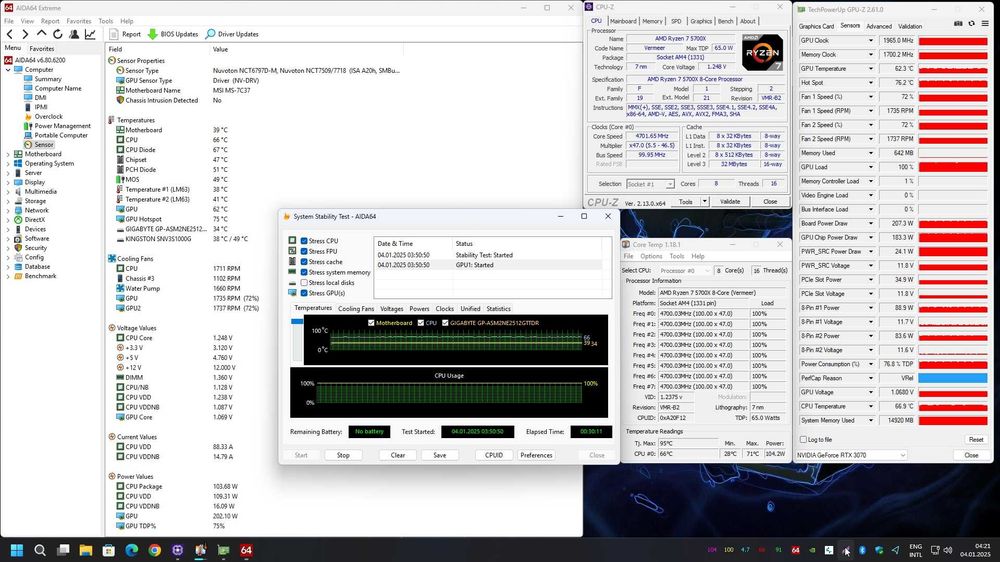The height and width of the screenshot is (562, 1000).
Task: Go forward using AIDA64 forward arrow
Action: click(25, 34)
